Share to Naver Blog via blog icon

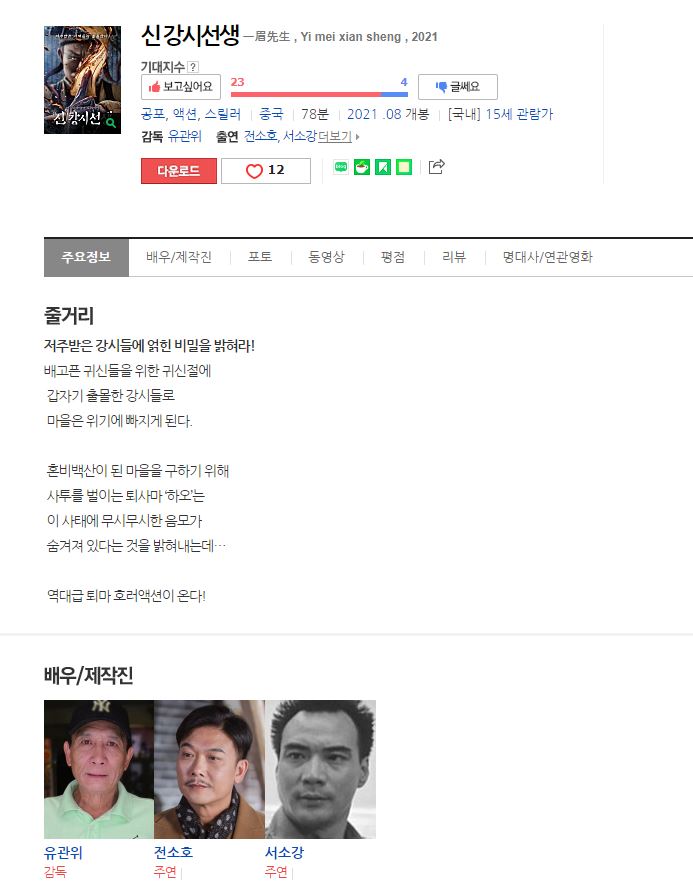[x=341, y=167]
